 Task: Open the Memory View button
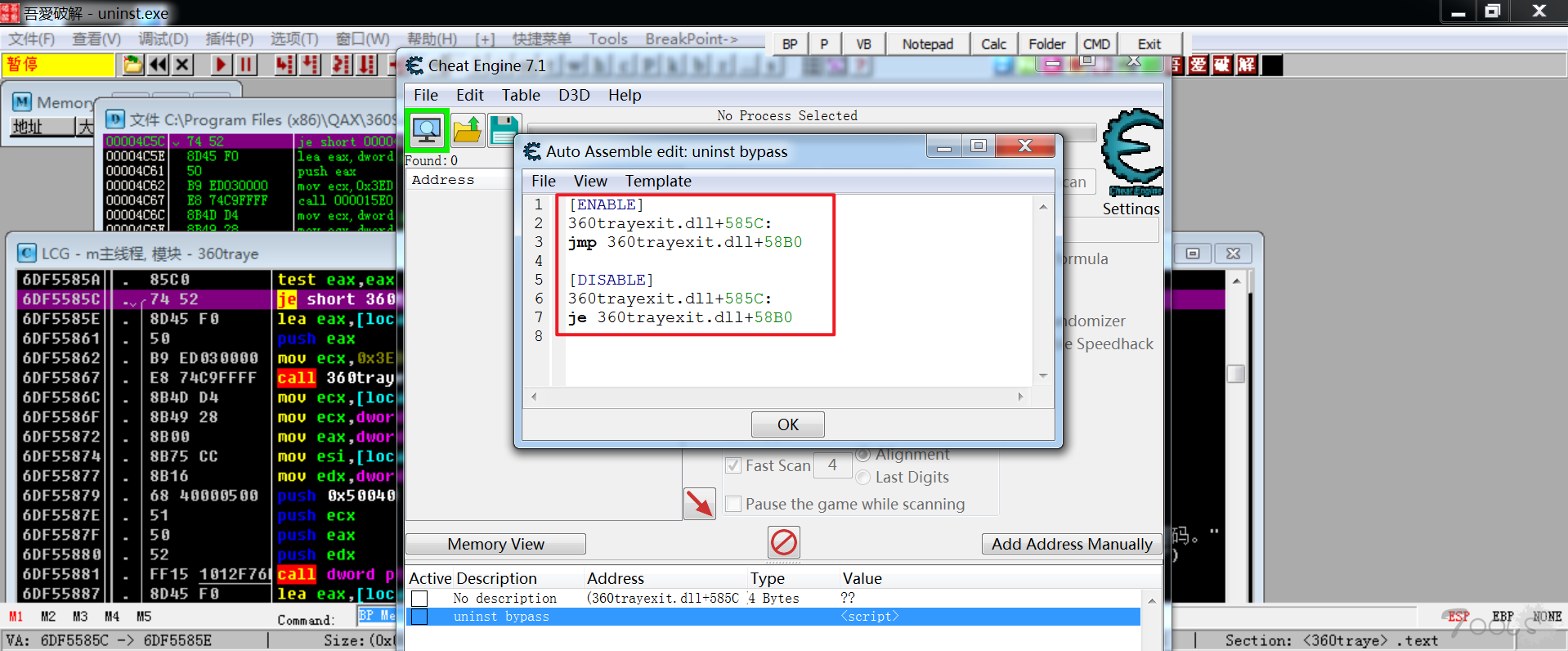point(495,544)
